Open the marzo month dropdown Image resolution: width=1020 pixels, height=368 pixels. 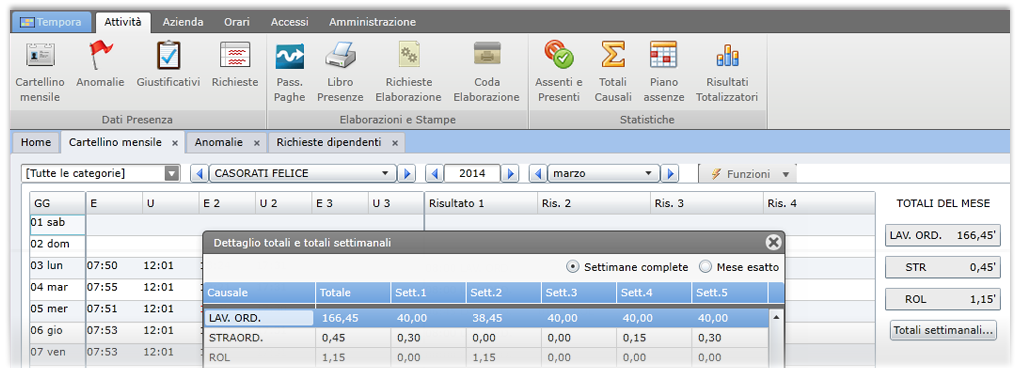[604, 174]
